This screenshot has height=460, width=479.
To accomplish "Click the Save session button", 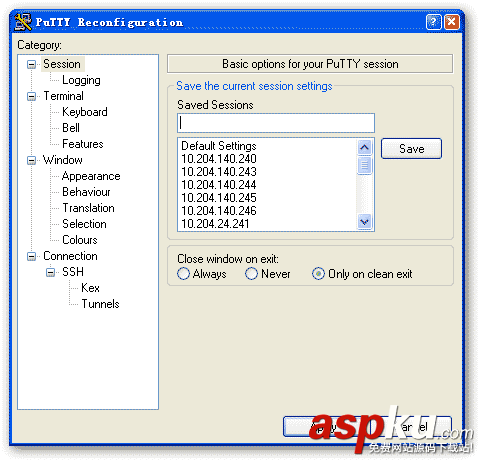I will coord(412,149).
